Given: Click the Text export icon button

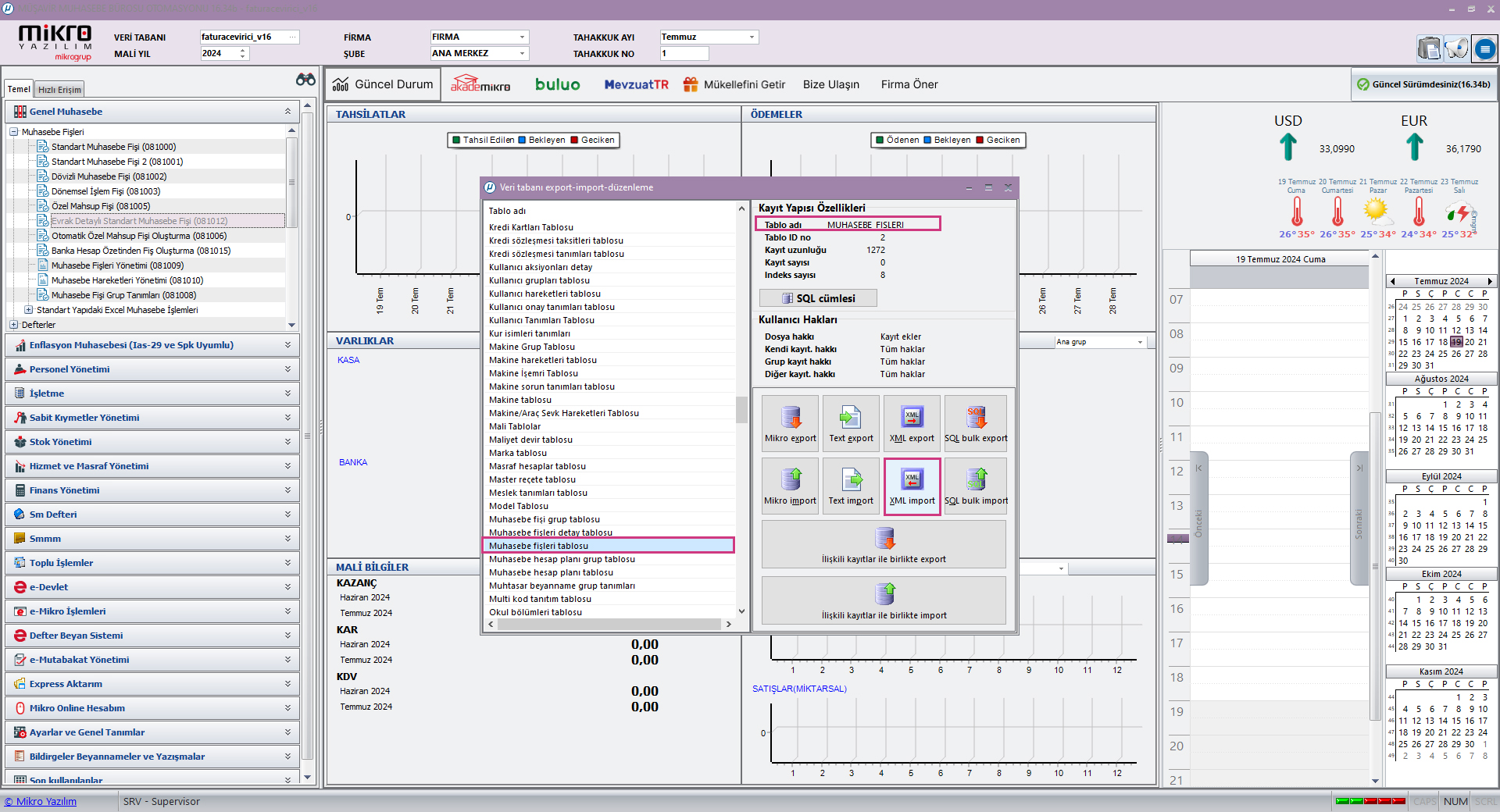Looking at the screenshot, I should coord(851,423).
